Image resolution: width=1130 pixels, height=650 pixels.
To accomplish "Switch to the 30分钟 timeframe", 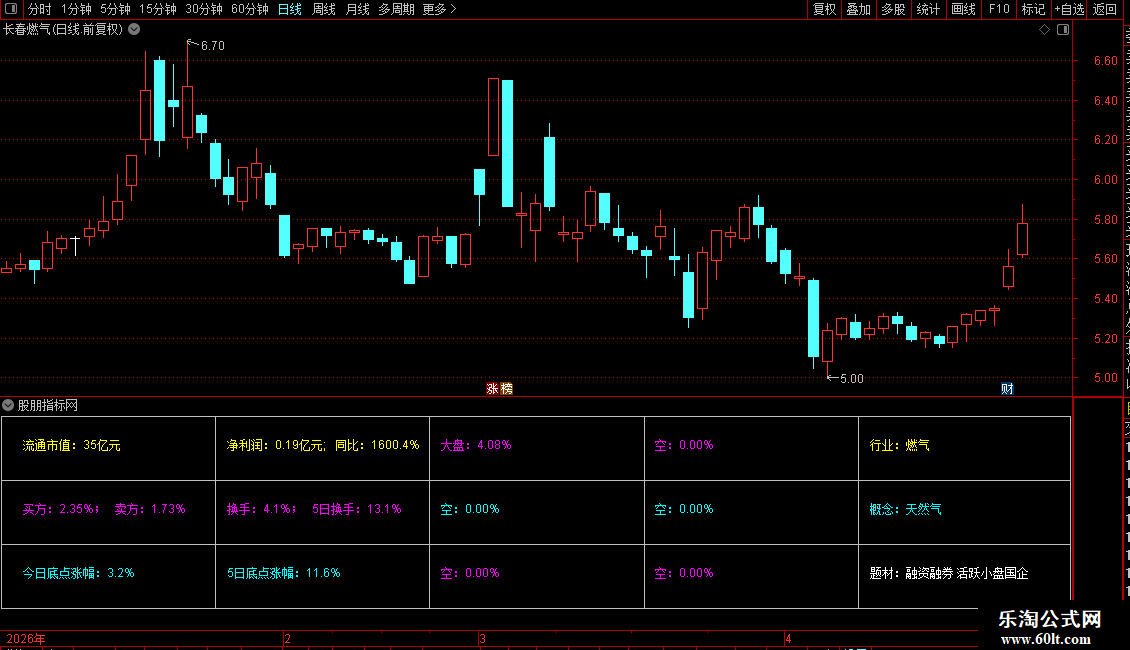I will 204,9.
